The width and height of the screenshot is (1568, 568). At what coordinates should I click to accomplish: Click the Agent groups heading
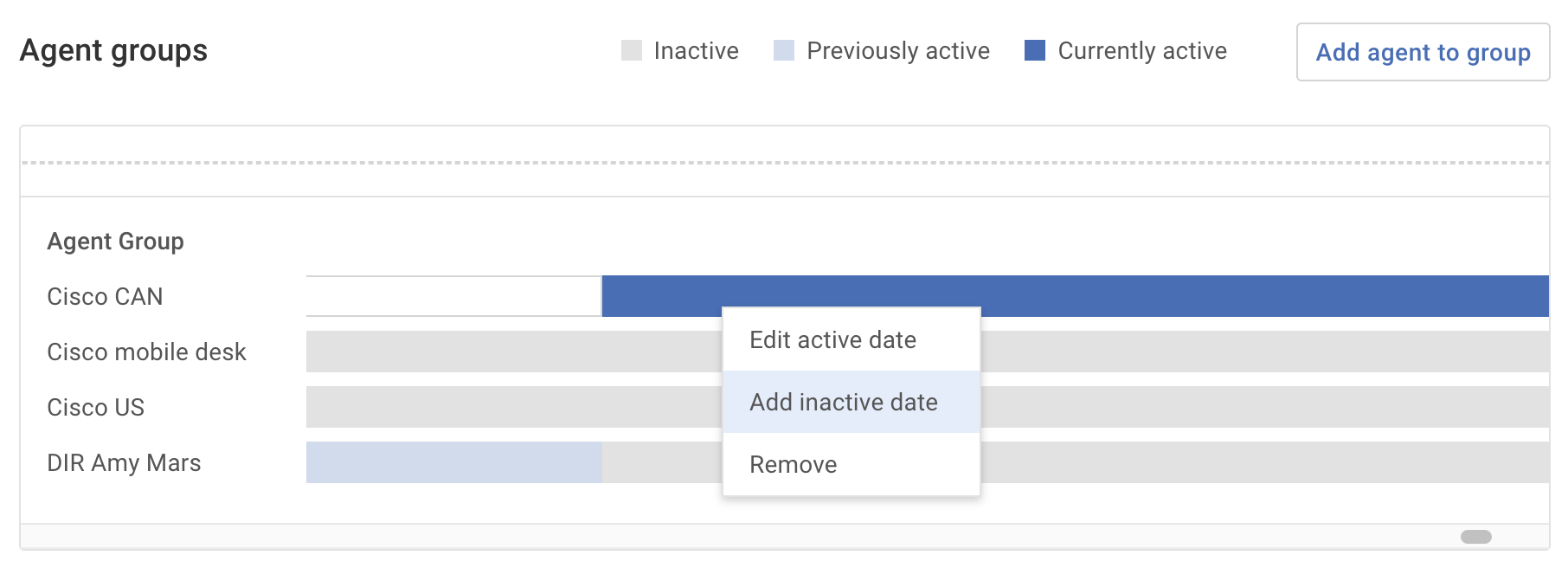coord(113,50)
